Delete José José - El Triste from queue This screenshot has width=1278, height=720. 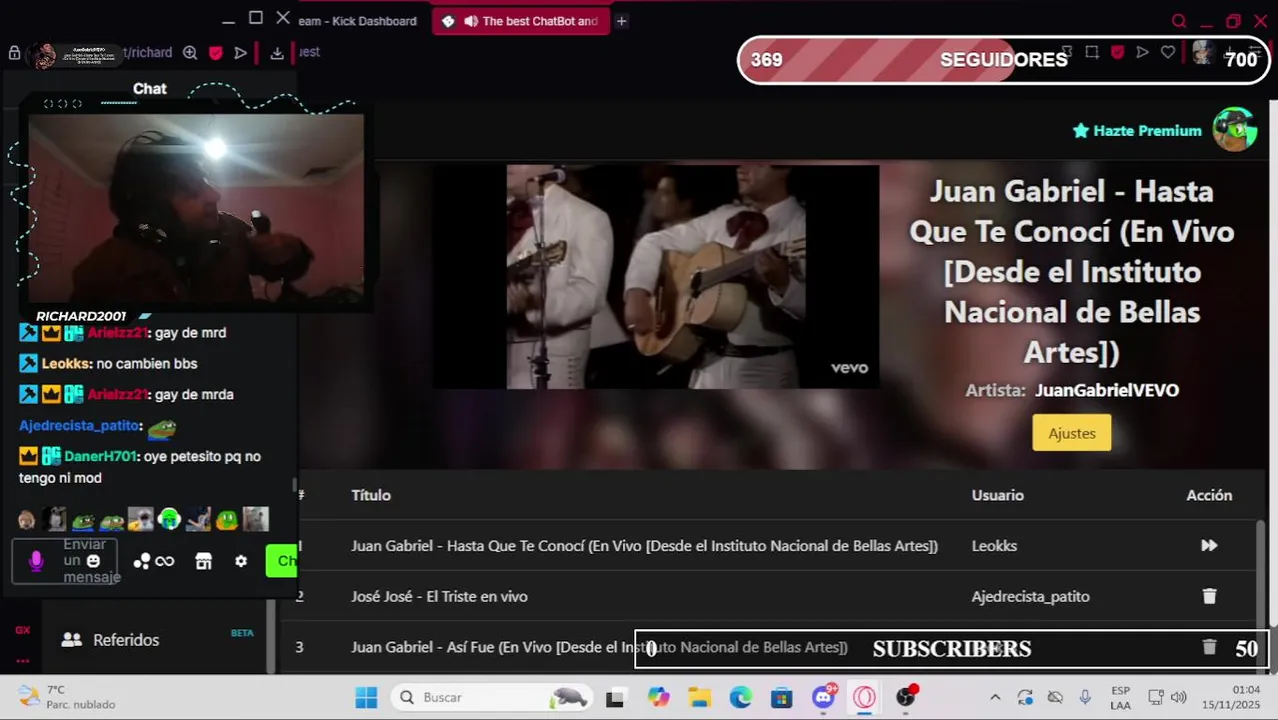click(x=1209, y=596)
